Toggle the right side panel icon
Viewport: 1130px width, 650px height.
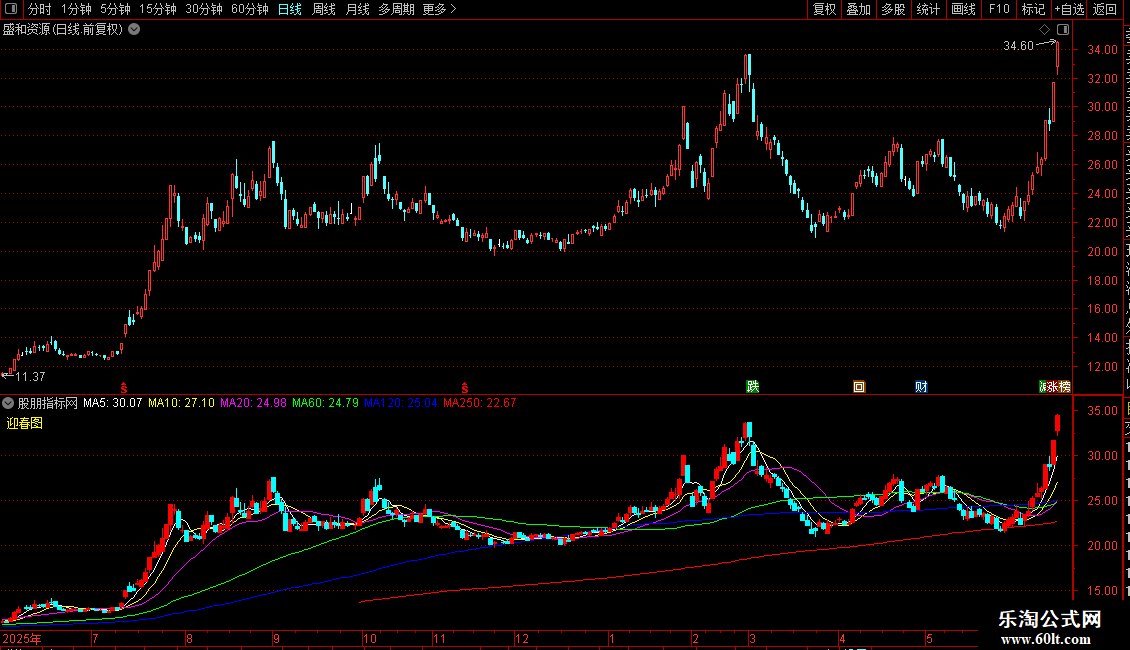click(1063, 30)
